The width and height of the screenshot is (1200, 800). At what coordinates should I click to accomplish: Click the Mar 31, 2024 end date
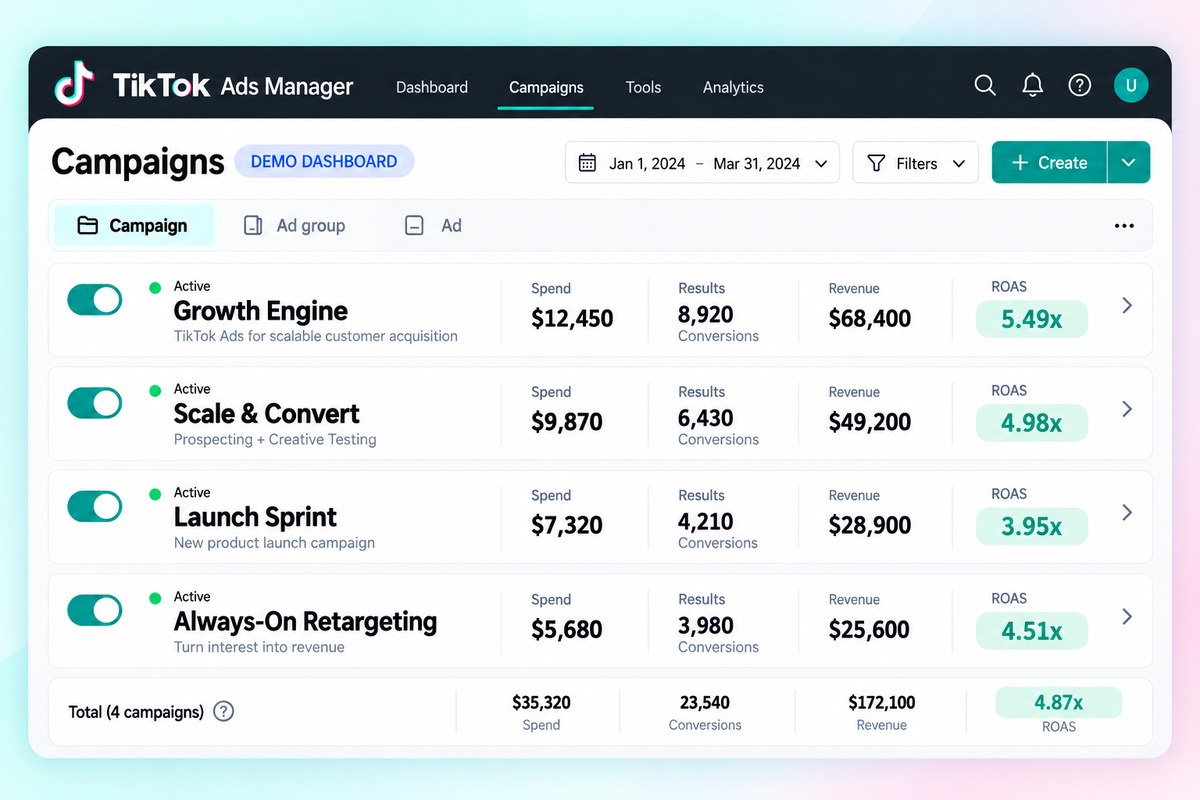point(757,163)
